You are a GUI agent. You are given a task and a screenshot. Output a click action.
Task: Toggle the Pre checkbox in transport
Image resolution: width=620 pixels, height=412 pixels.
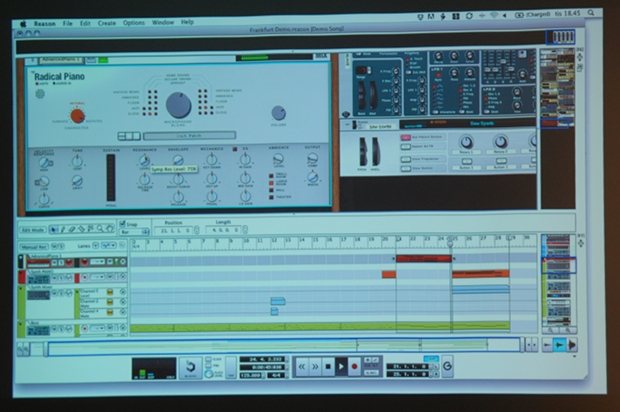pos(208,366)
